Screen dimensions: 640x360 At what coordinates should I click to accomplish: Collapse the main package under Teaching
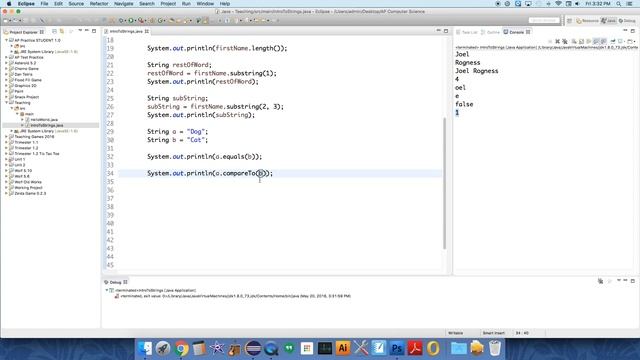click(17, 114)
